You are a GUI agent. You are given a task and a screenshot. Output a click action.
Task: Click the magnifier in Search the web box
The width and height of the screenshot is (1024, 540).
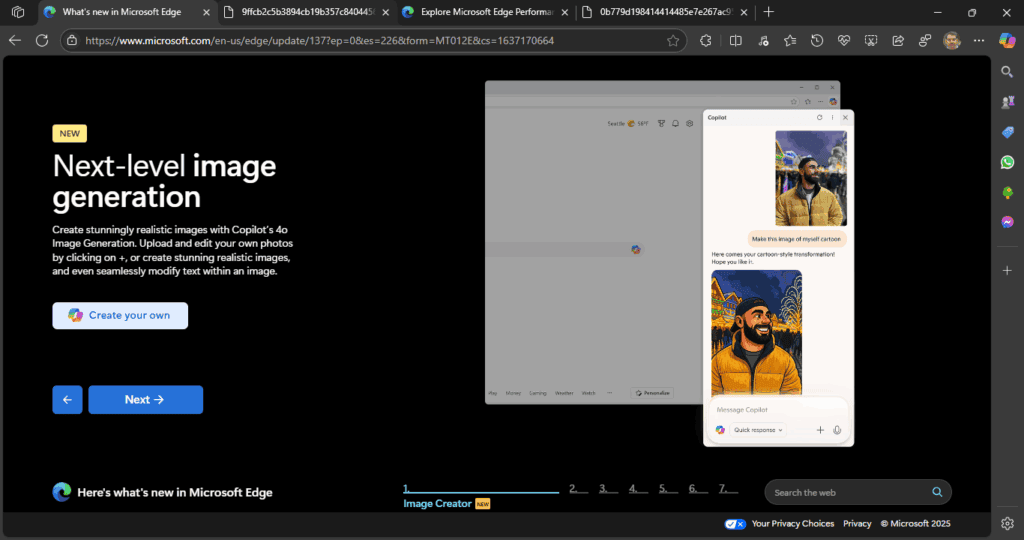tap(937, 492)
